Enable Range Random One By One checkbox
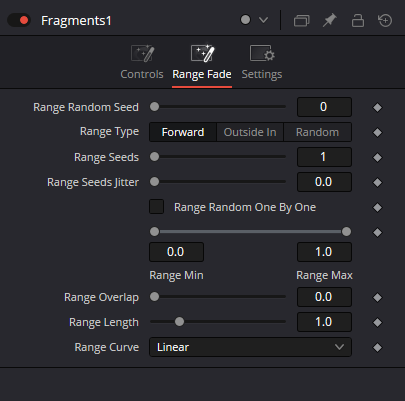This screenshot has height=401, width=405. click(156, 207)
